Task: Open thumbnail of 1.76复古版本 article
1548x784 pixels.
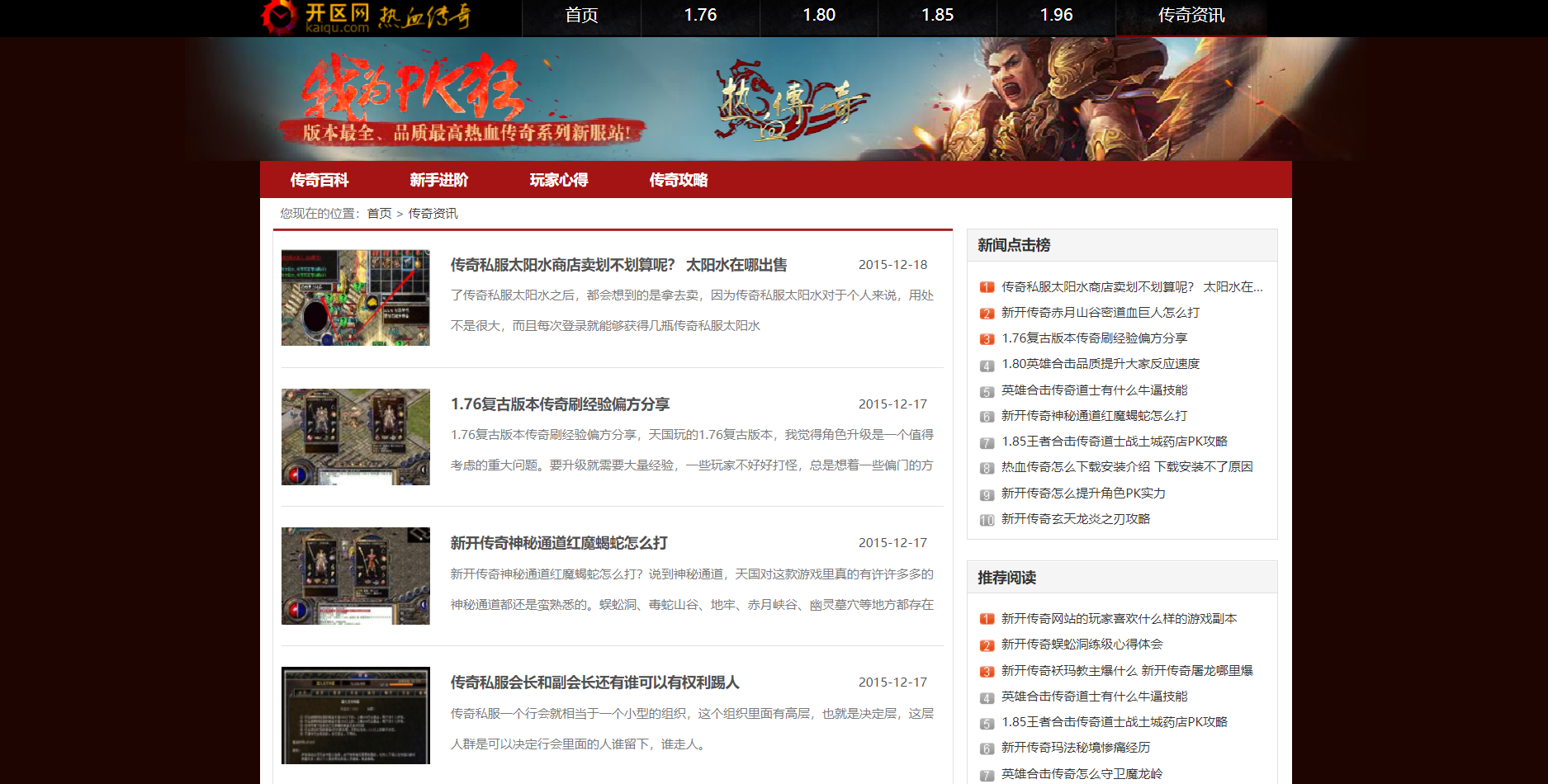Action: [355, 437]
